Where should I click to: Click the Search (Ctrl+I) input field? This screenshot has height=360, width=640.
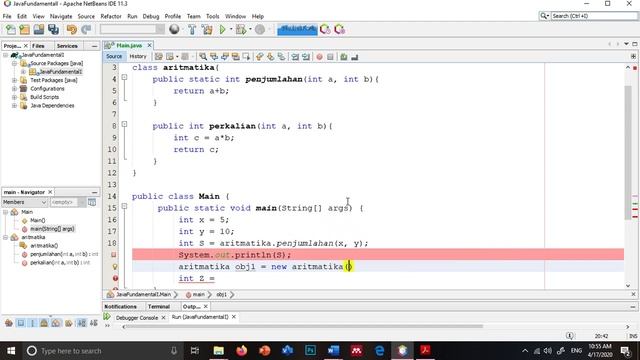pyautogui.click(x=594, y=16)
